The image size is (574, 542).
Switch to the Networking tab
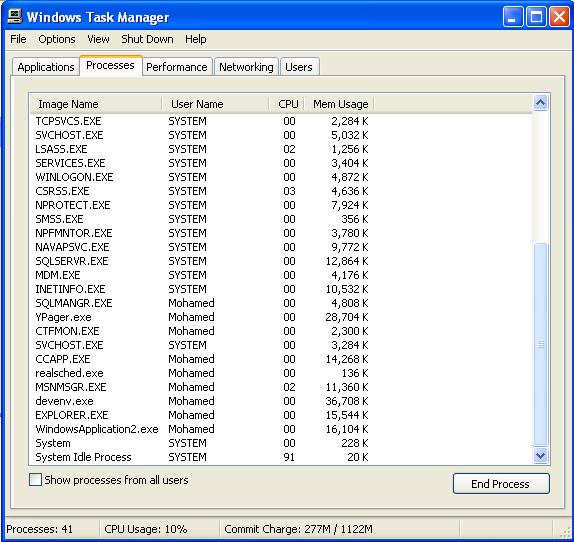[246, 67]
